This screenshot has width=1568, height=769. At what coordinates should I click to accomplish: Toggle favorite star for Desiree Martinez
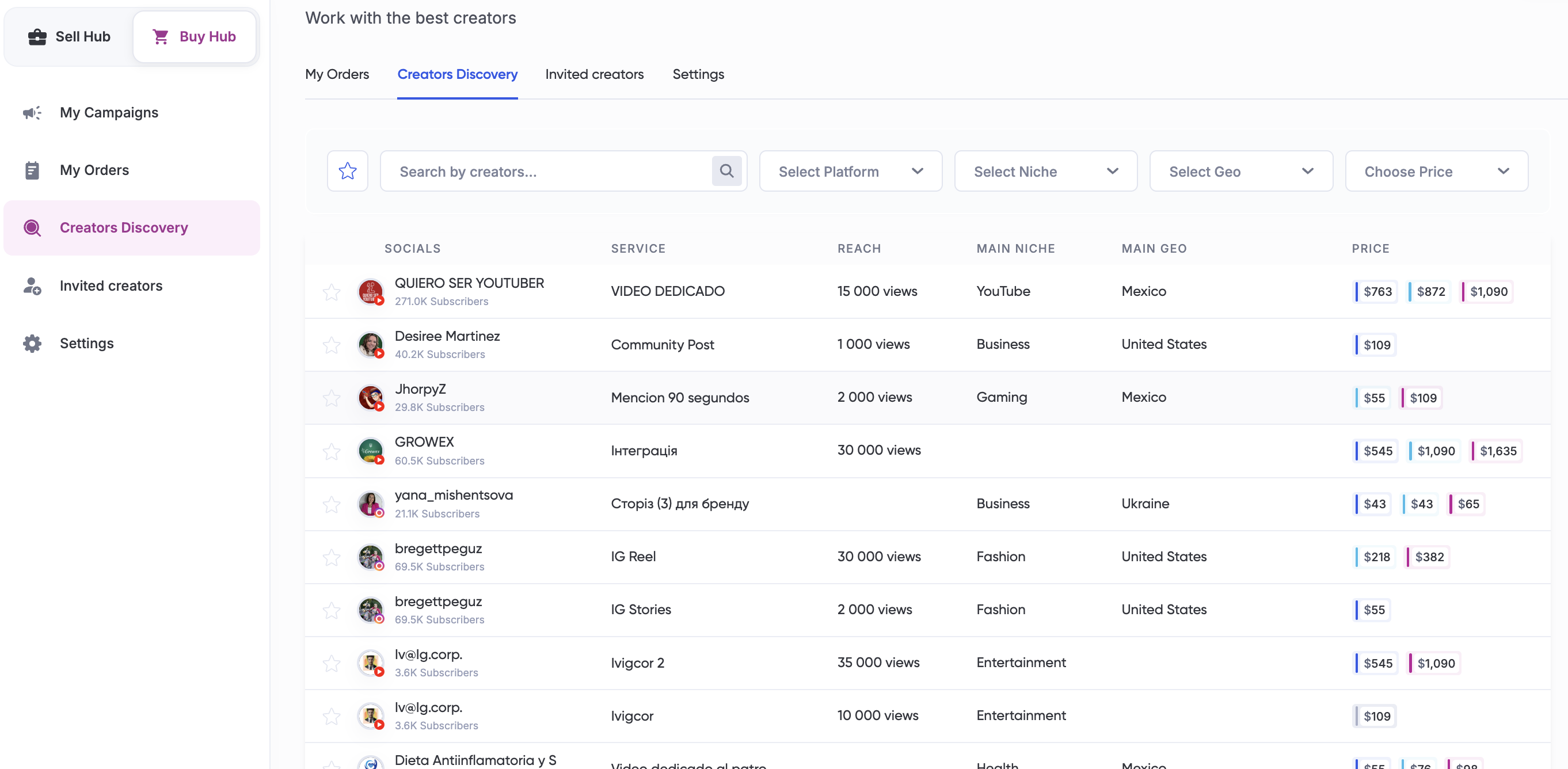point(331,345)
